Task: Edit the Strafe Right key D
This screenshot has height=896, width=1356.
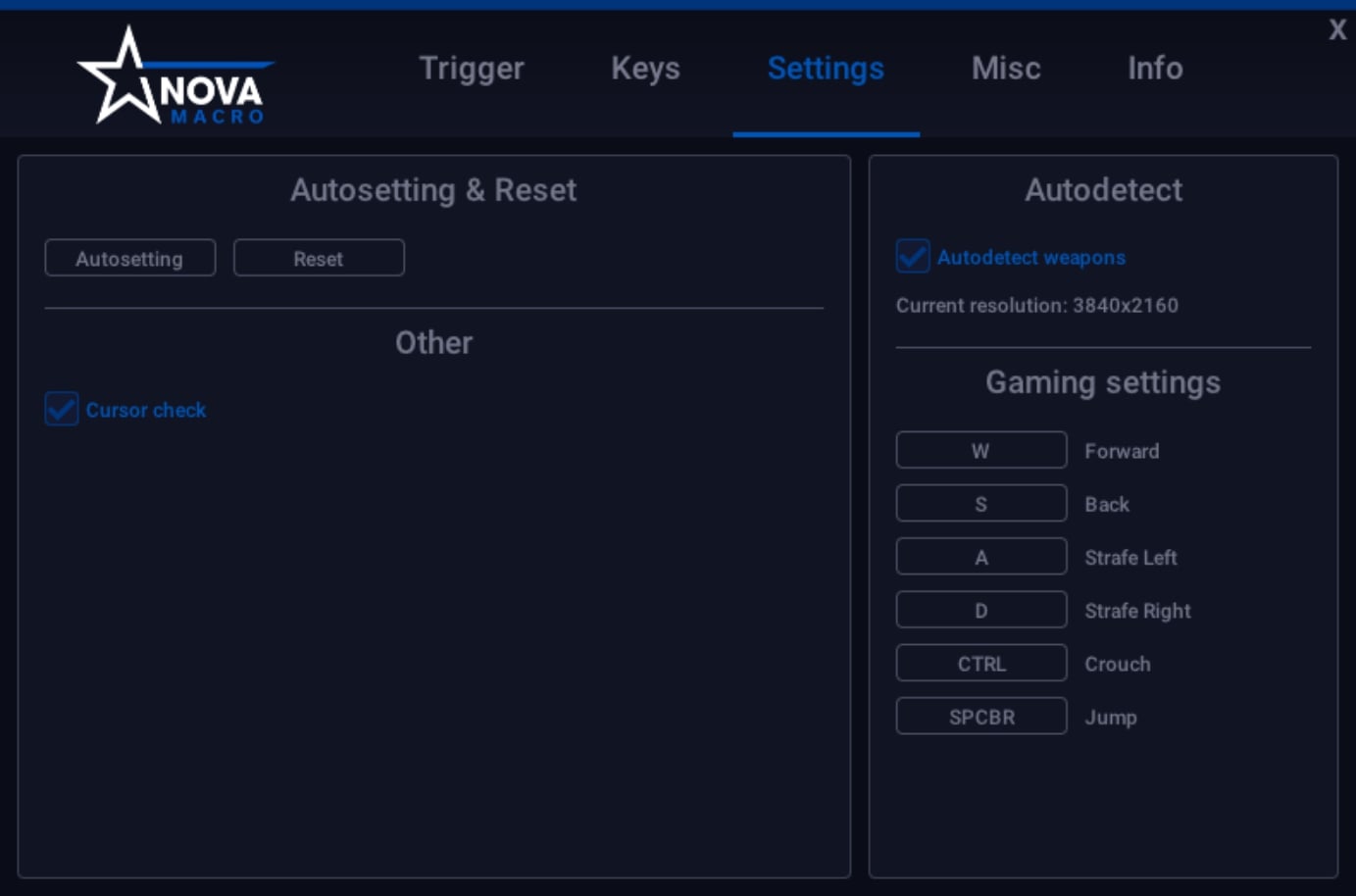Action: [x=981, y=610]
